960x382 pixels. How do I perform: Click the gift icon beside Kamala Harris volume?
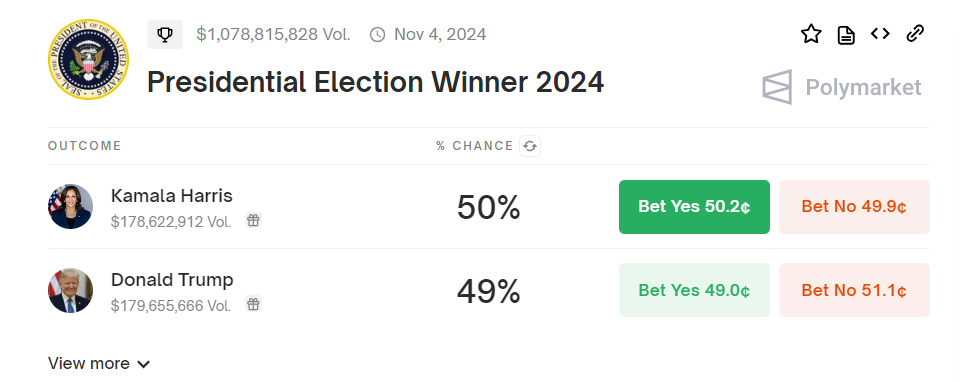[x=253, y=220]
